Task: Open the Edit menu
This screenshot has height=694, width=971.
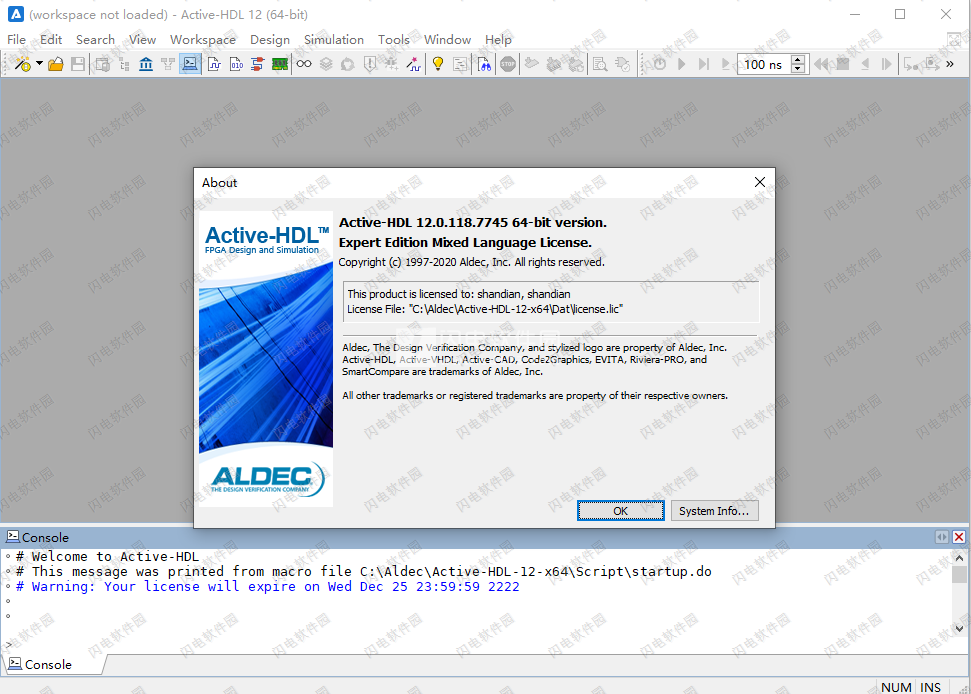Action: (51, 40)
